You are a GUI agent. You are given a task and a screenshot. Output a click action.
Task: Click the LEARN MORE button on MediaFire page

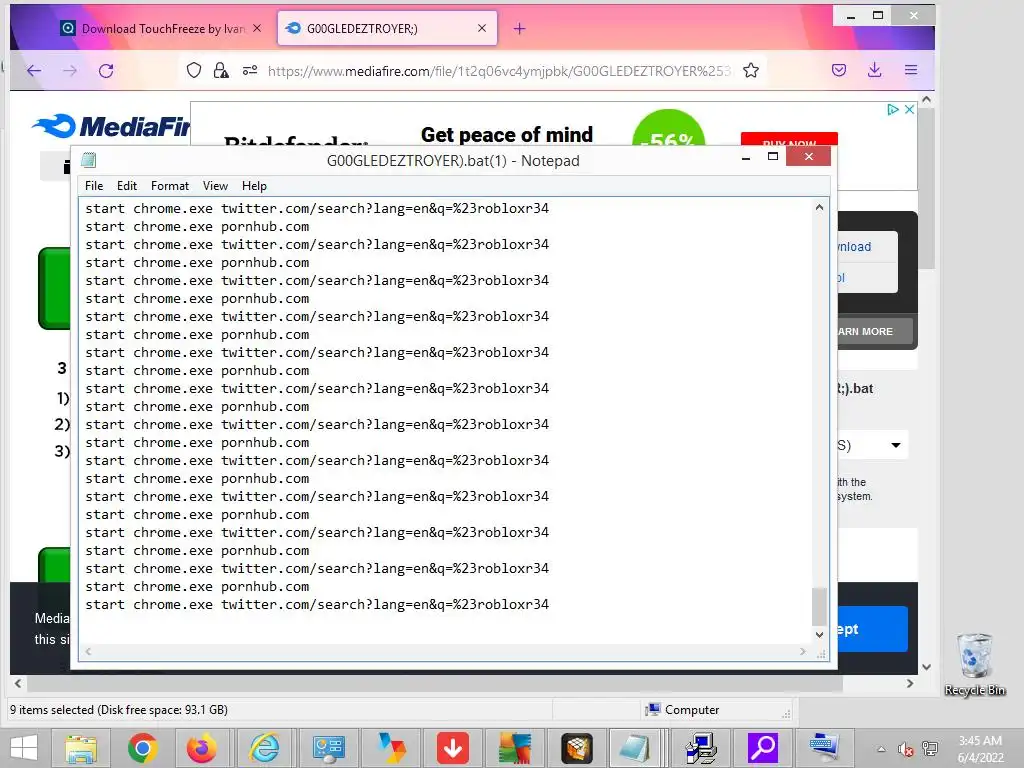pyautogui.click(x=874, y=331)
